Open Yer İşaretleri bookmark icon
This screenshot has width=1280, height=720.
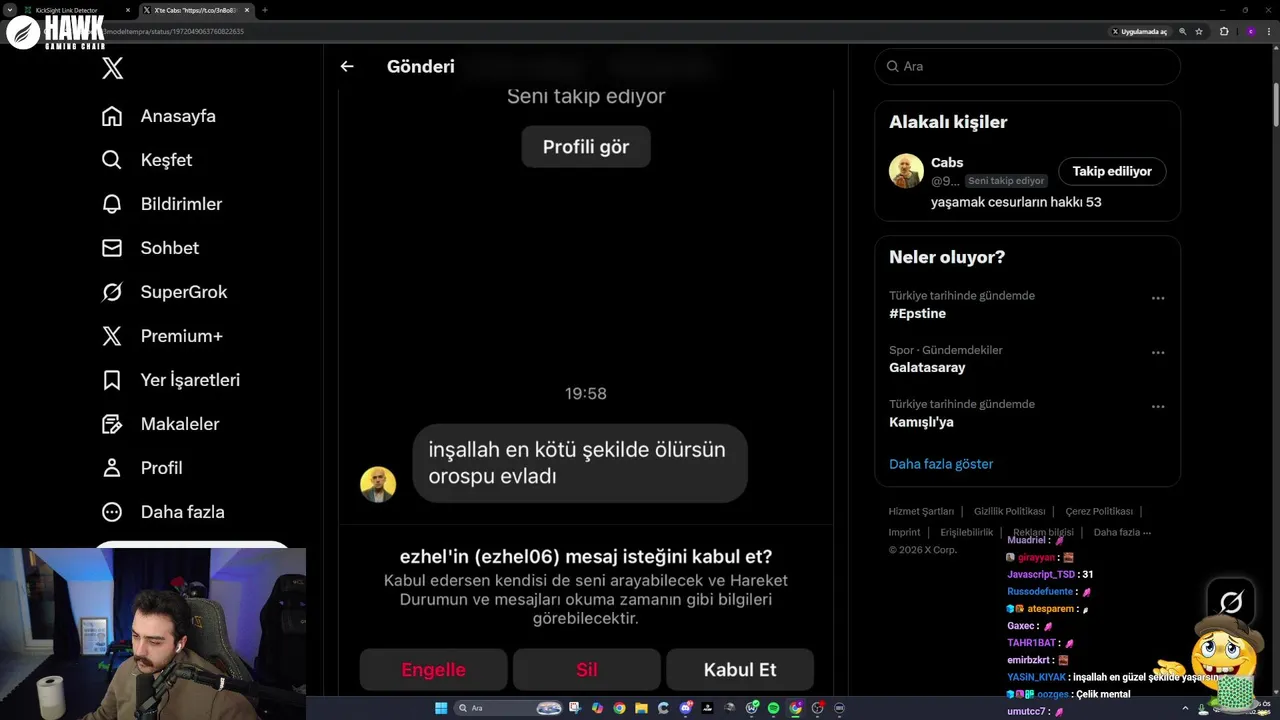click(x=112, y=380)
